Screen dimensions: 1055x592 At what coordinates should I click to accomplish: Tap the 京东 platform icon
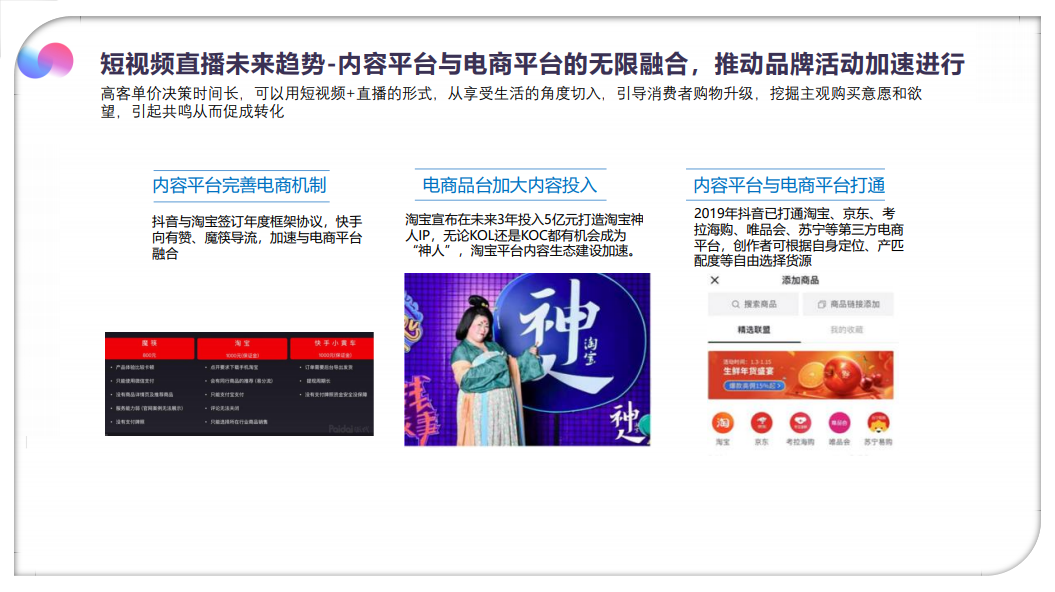click(762, 422)
